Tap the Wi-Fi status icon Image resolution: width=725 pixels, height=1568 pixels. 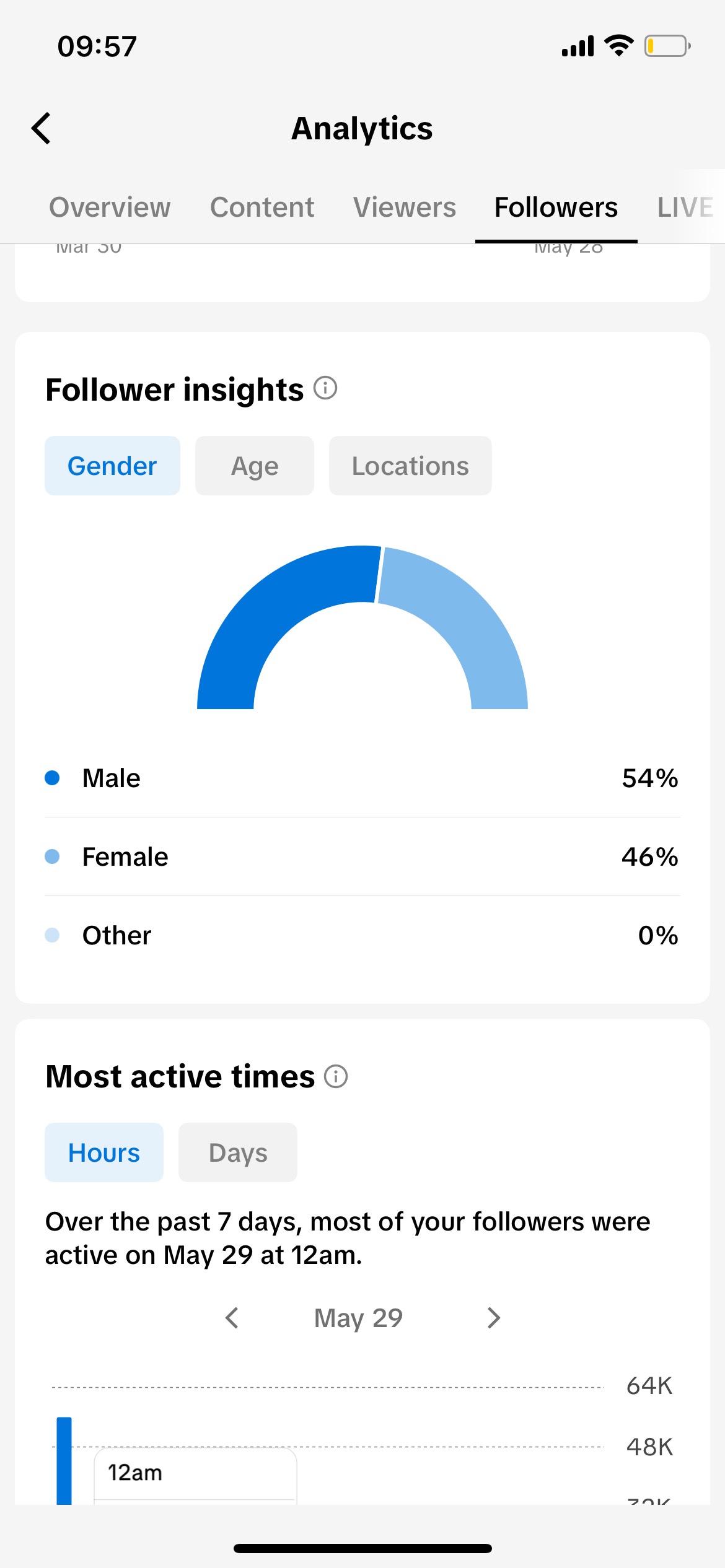pyautogui.click(x=618, y=46)
